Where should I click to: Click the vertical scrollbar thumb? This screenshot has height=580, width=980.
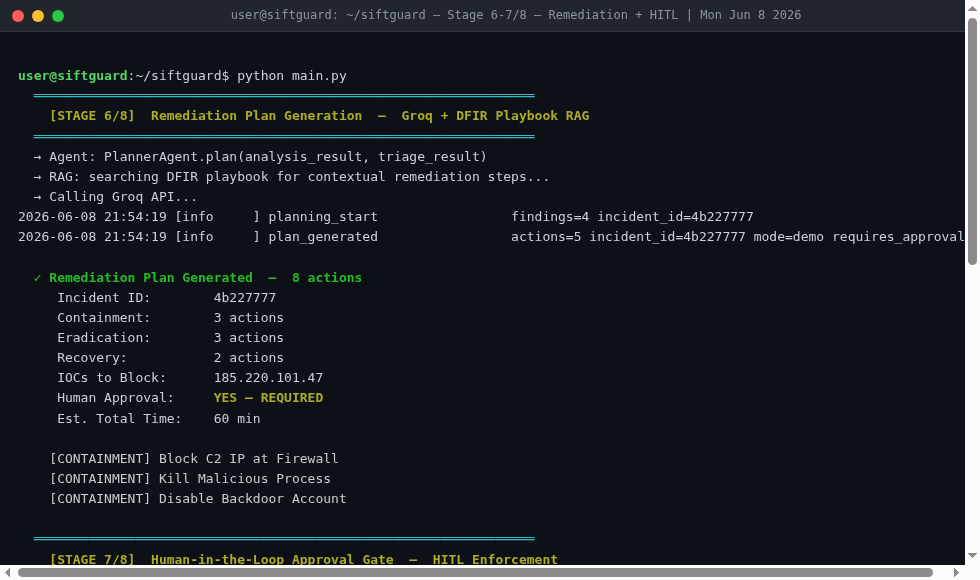972,142
